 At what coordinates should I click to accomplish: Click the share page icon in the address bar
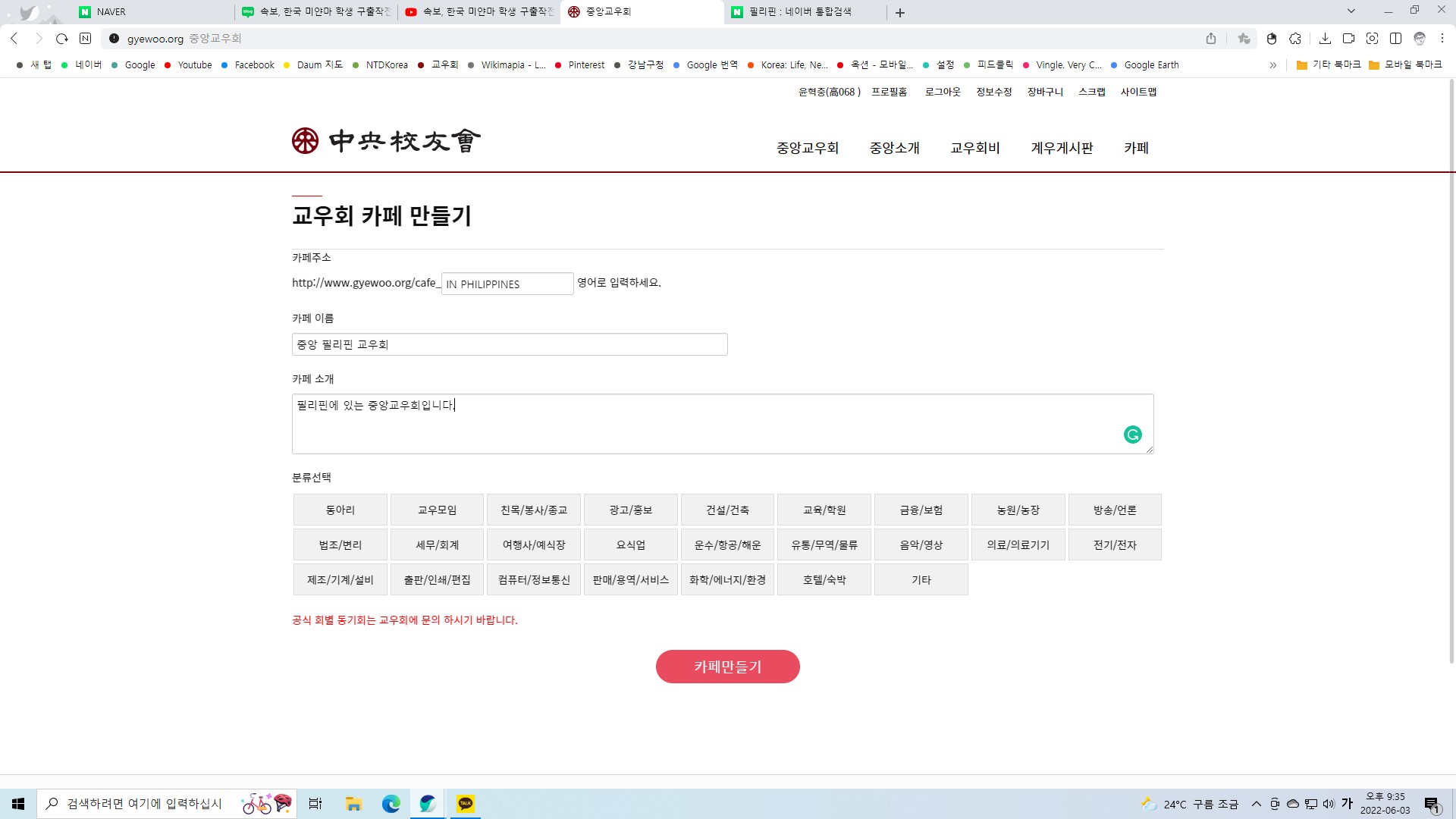(1211, 39)
